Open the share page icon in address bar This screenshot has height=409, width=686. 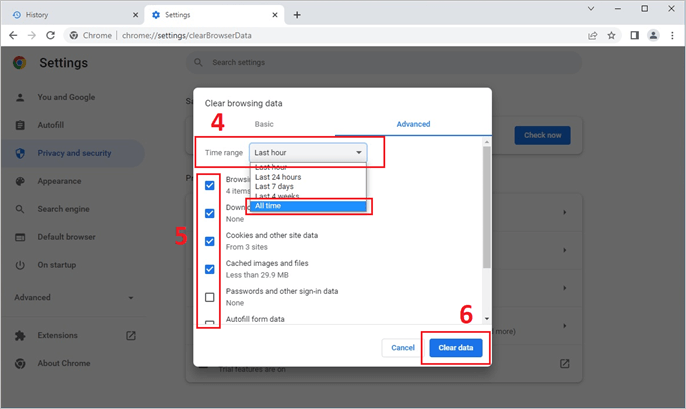click(x=593, y=35)
